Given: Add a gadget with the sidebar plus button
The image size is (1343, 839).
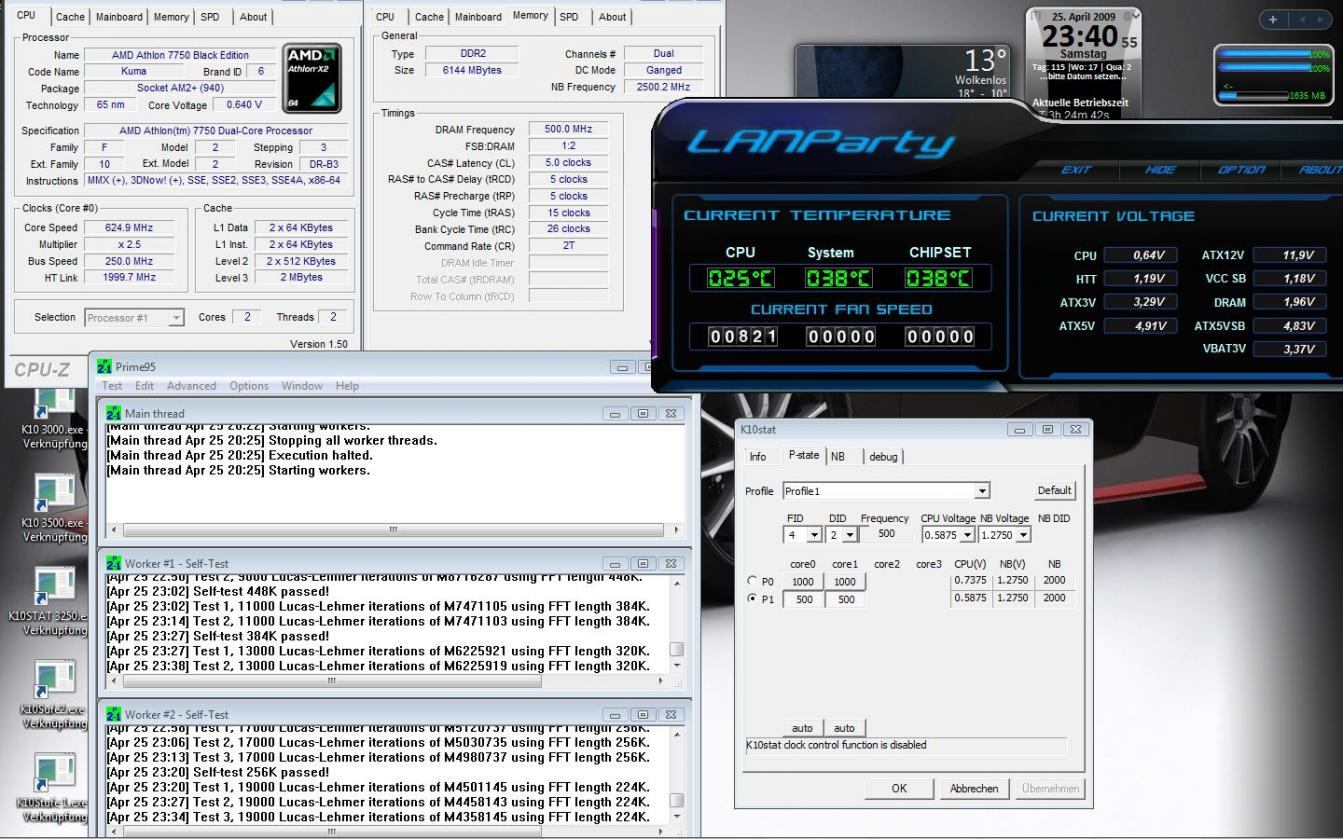Looking at the screenshot, I should (1272, 20).
